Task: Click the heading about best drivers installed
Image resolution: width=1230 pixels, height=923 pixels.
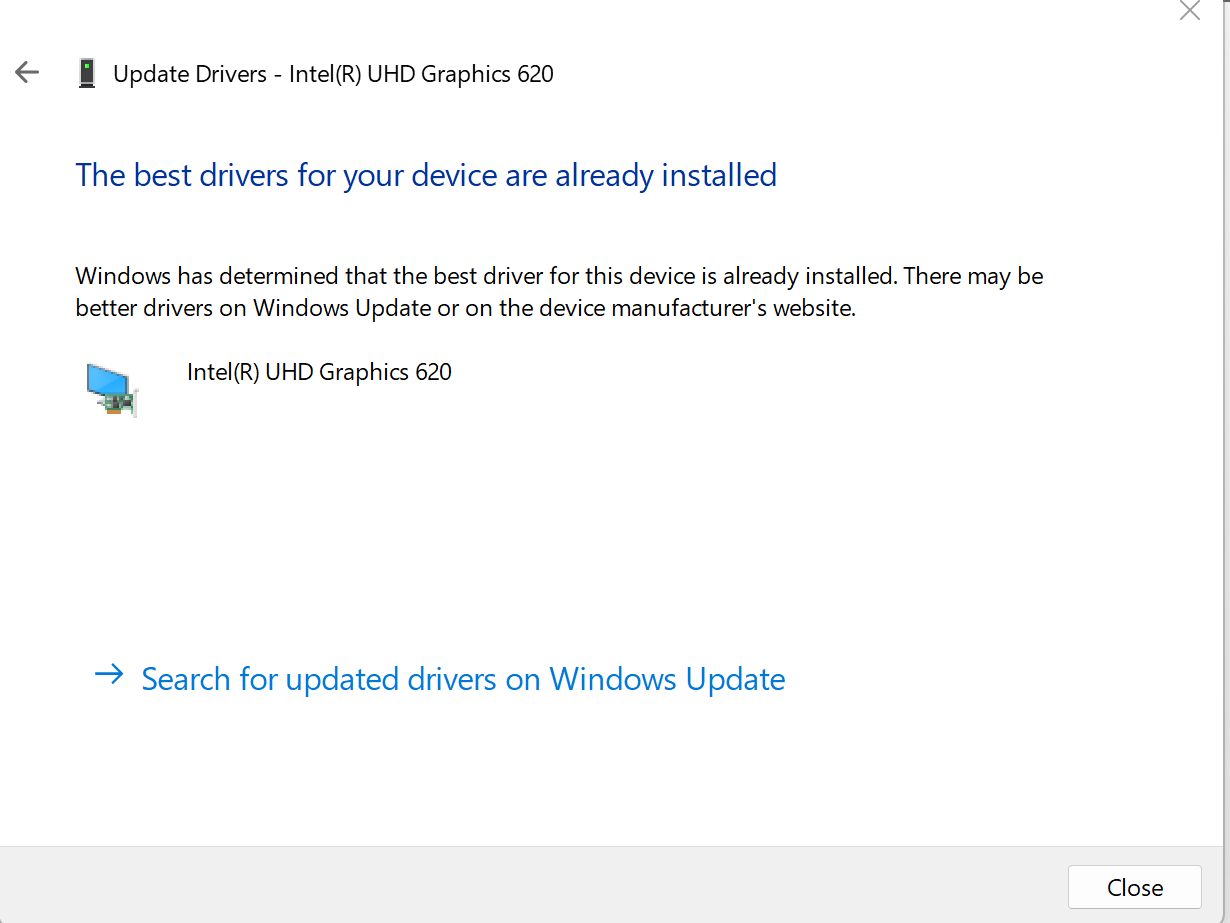Action: tap(426, 175)
